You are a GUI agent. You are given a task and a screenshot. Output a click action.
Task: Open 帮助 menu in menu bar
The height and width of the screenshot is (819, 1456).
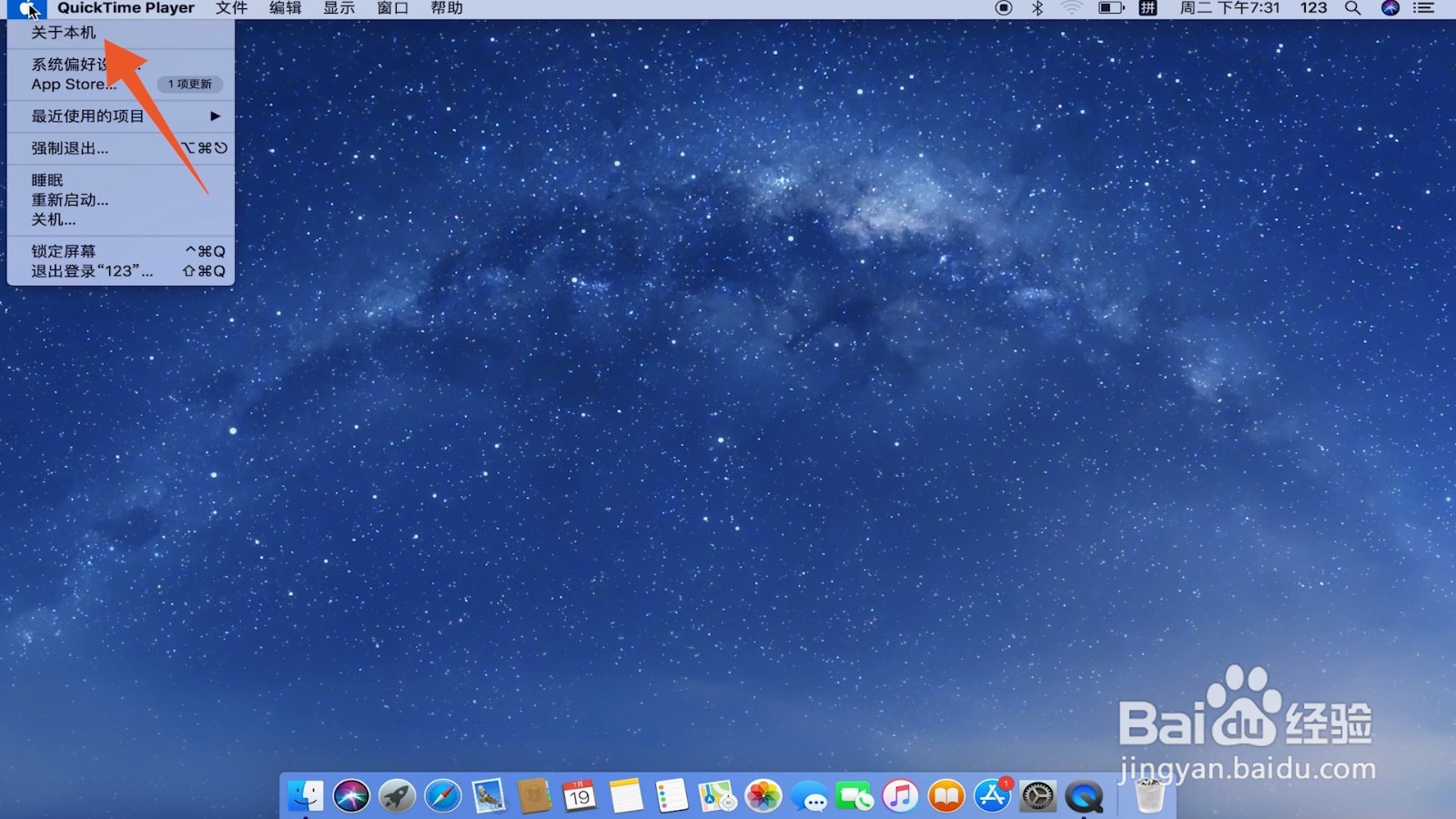(447, 8)
